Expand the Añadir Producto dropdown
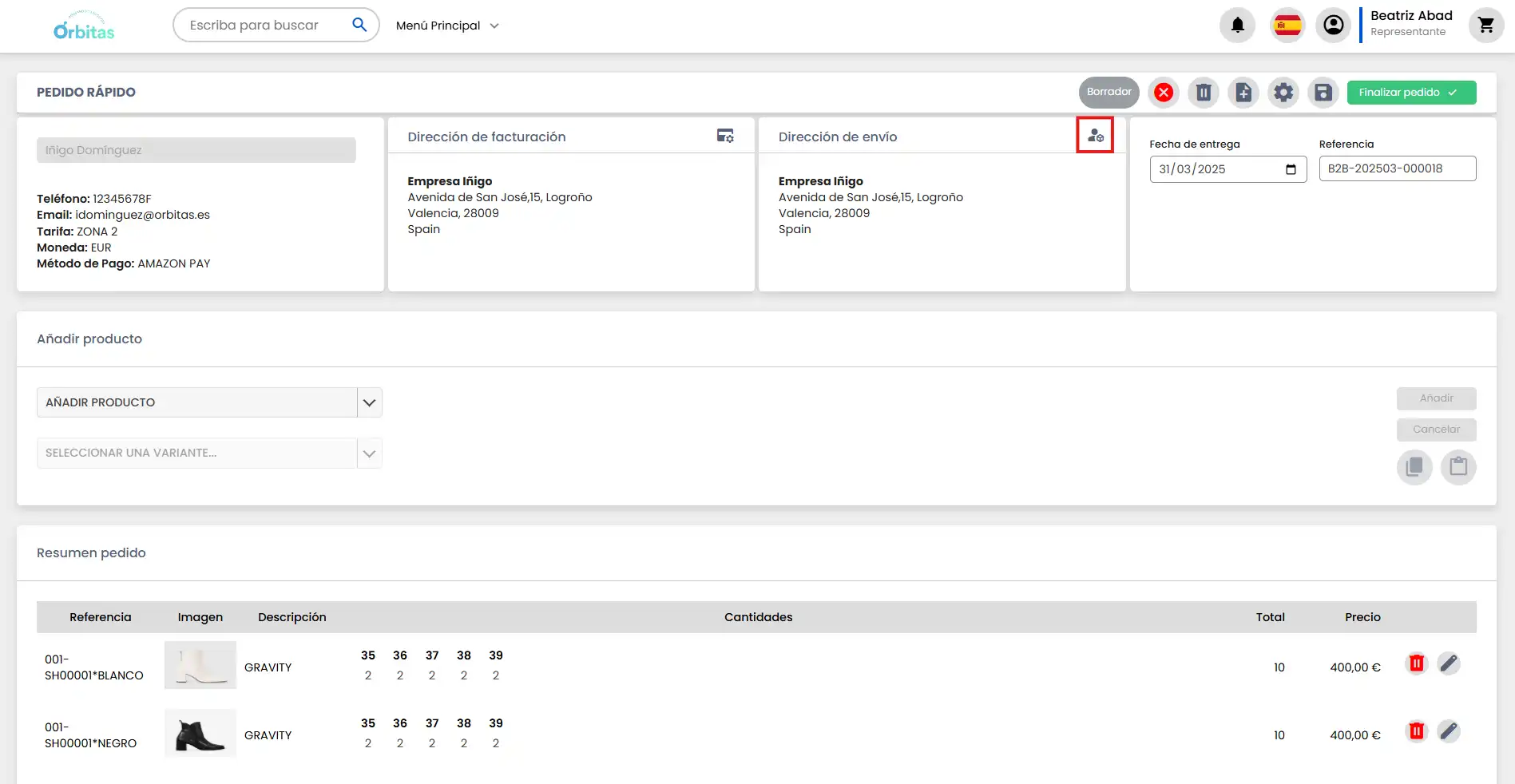The image size is (1515, 784). tap(369, 402)
